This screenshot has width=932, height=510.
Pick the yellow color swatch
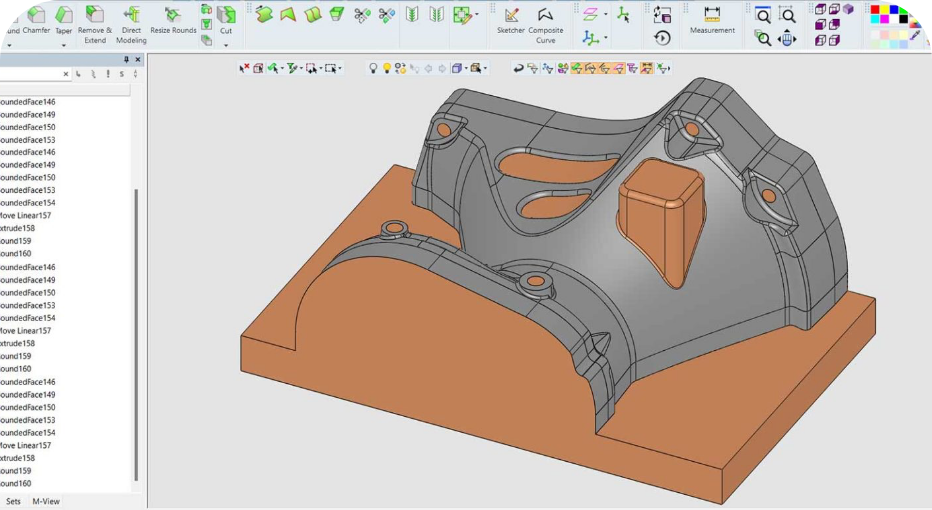[884, 10]
